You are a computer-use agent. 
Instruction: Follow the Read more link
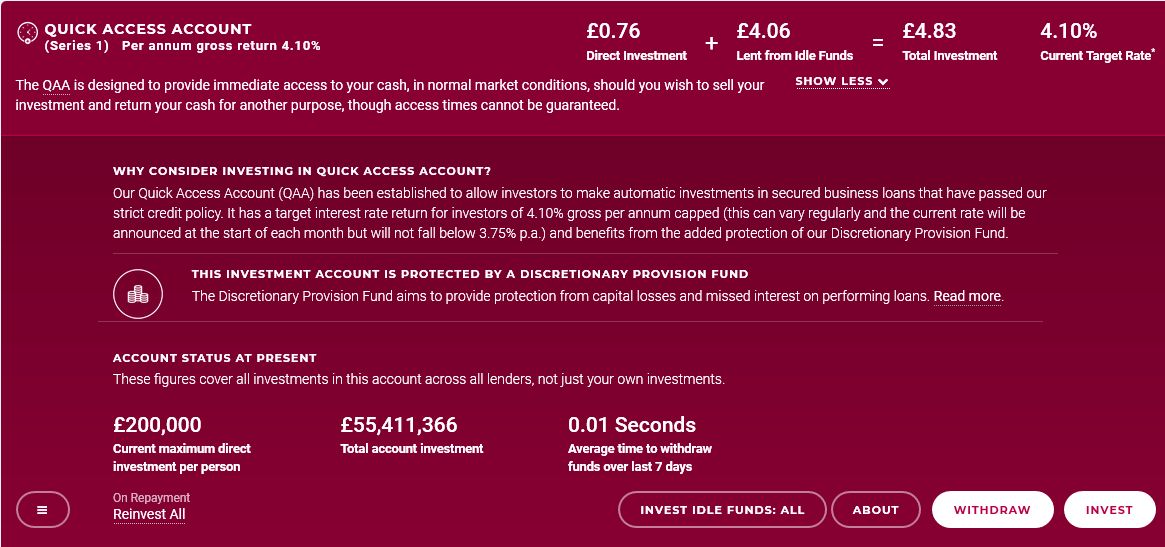967,297
